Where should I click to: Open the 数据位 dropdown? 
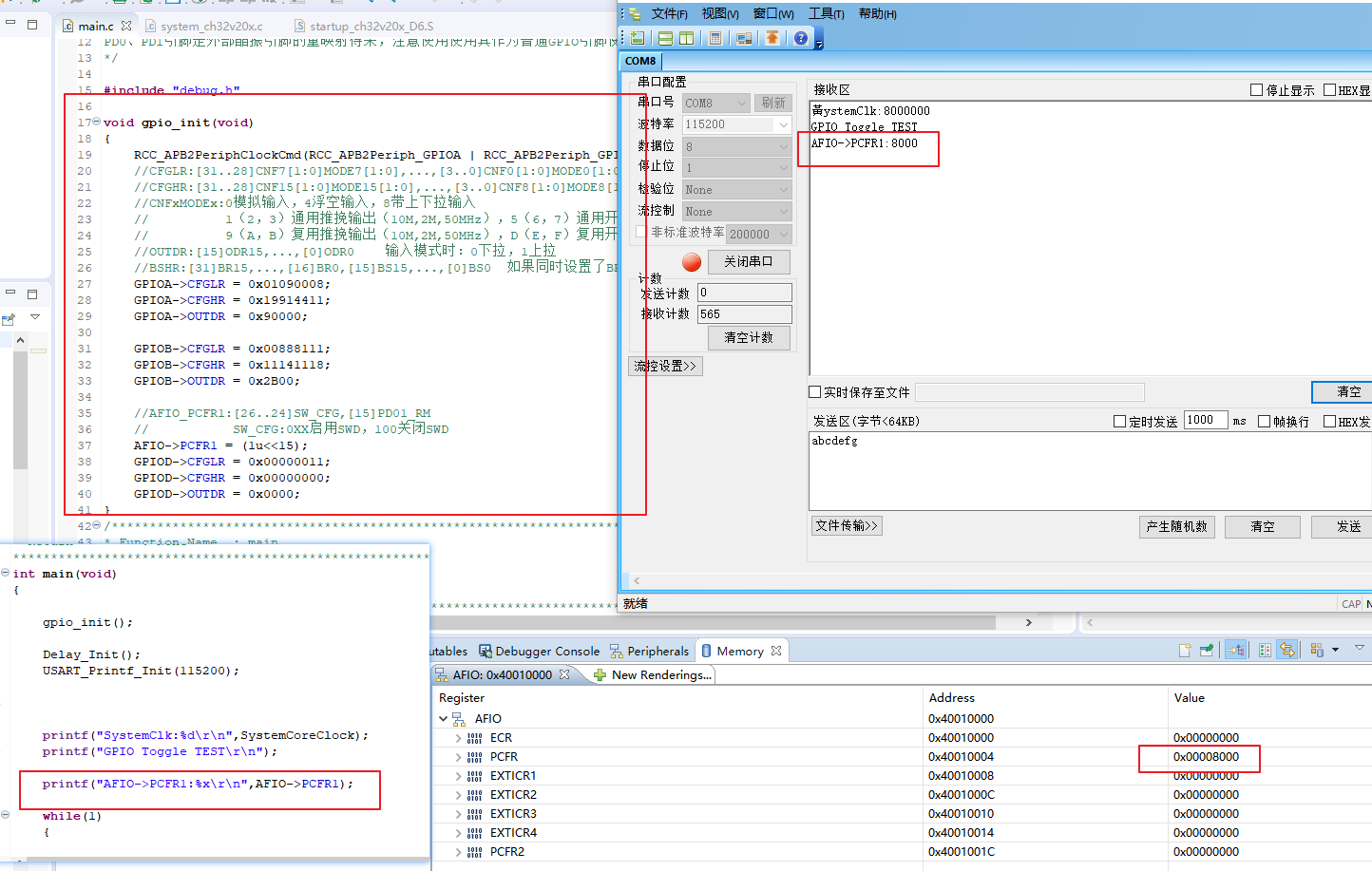click(736, 146)
